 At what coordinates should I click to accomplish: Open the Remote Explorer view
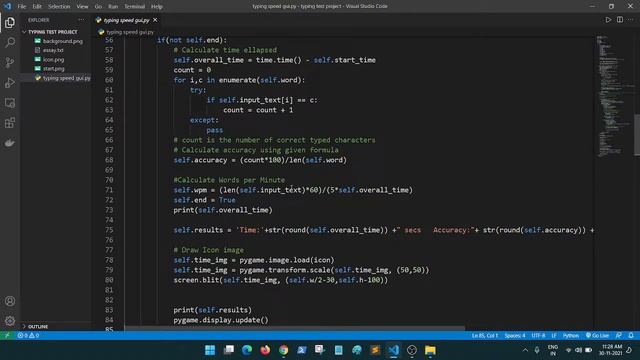[x=10, y=103]
